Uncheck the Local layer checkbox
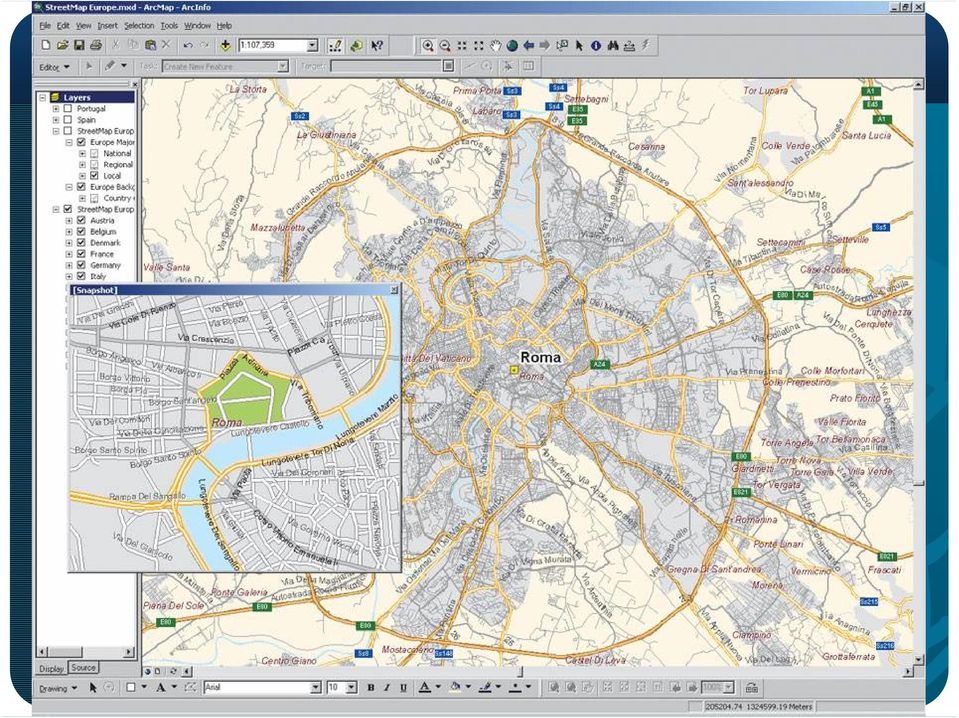Screen dimensions: 959x718 click(x=94, y=176)
